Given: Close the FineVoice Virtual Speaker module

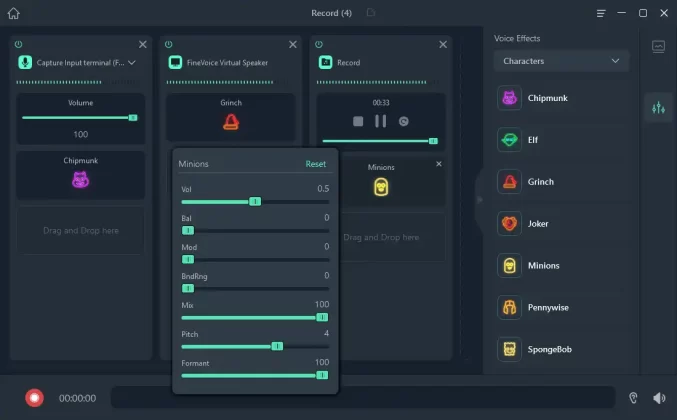Looking at the screenshot, I should point(293,44).
